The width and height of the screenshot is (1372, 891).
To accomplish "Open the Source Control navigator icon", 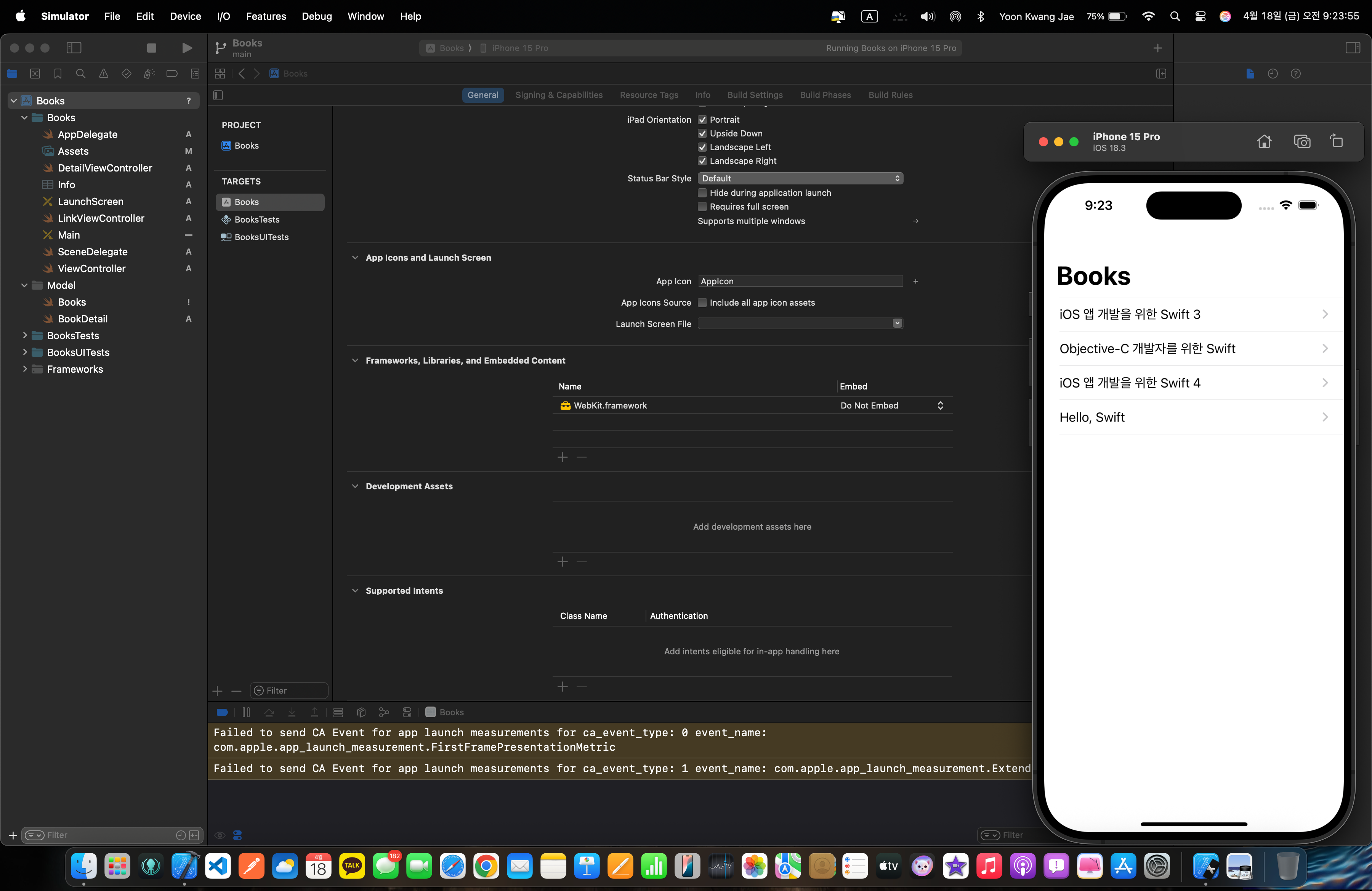I will coord(35,74).
